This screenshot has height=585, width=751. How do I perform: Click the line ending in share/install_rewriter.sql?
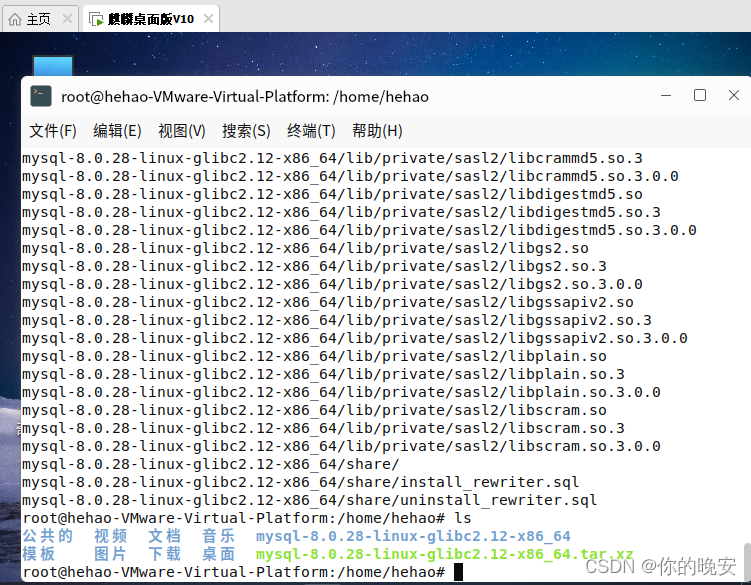[x=301, y=482]
